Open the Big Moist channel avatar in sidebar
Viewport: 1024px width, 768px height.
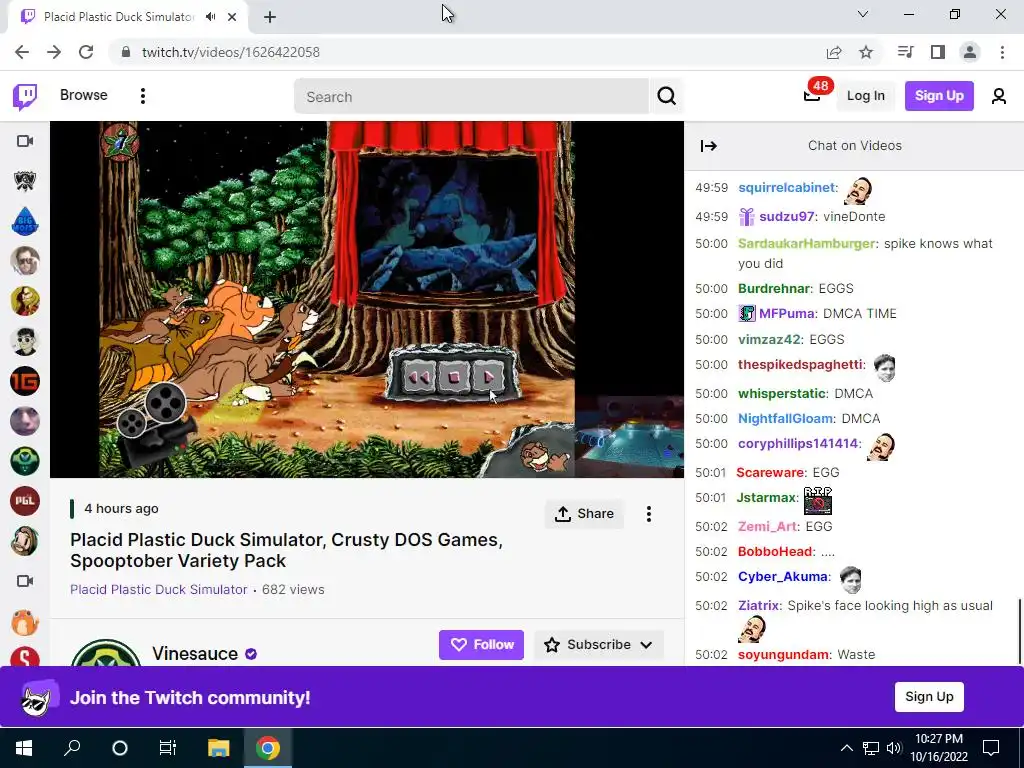25,221
